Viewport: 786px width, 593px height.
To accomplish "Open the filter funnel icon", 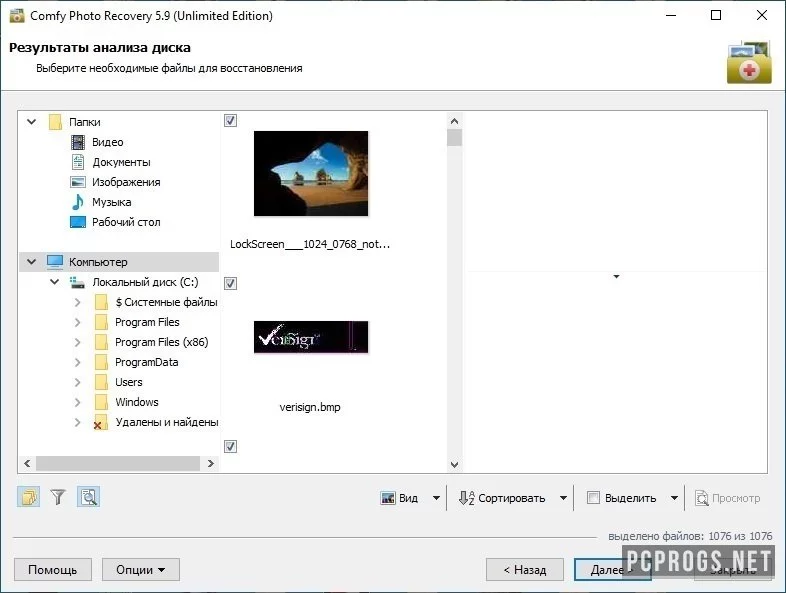I will click(x=58, y=497).
